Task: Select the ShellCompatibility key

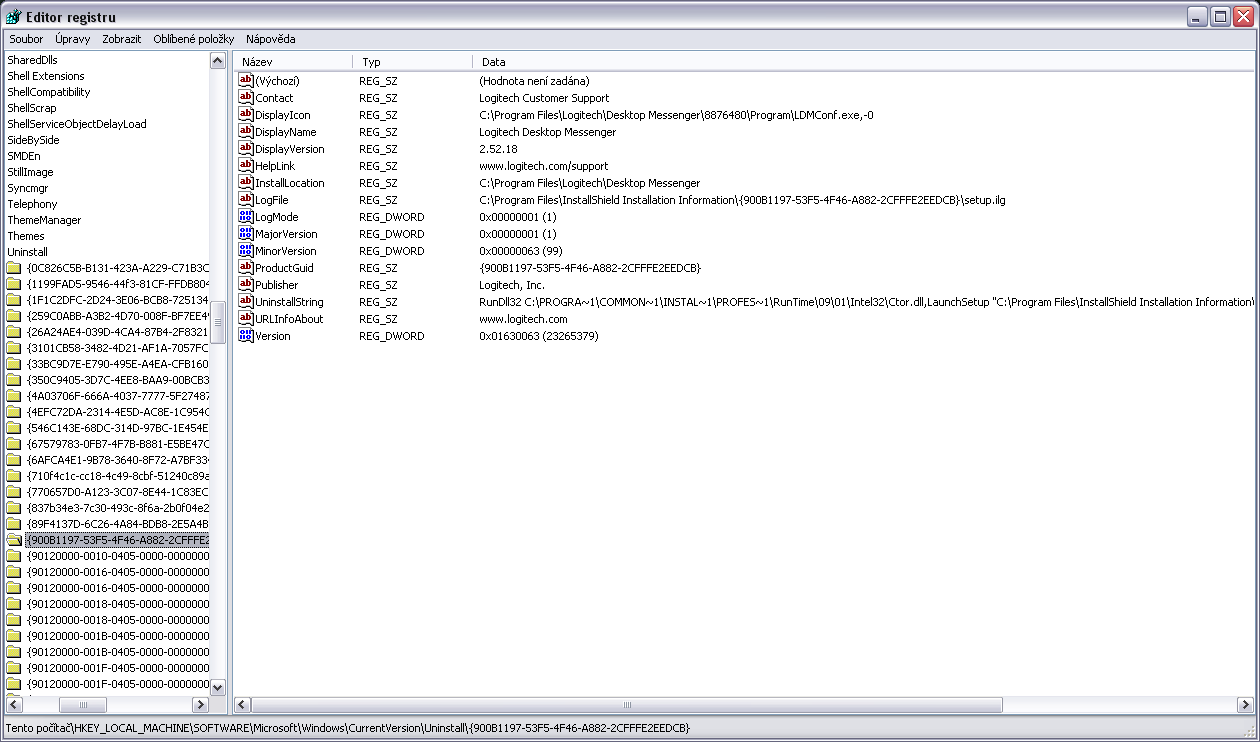Action: pos(49,92)
